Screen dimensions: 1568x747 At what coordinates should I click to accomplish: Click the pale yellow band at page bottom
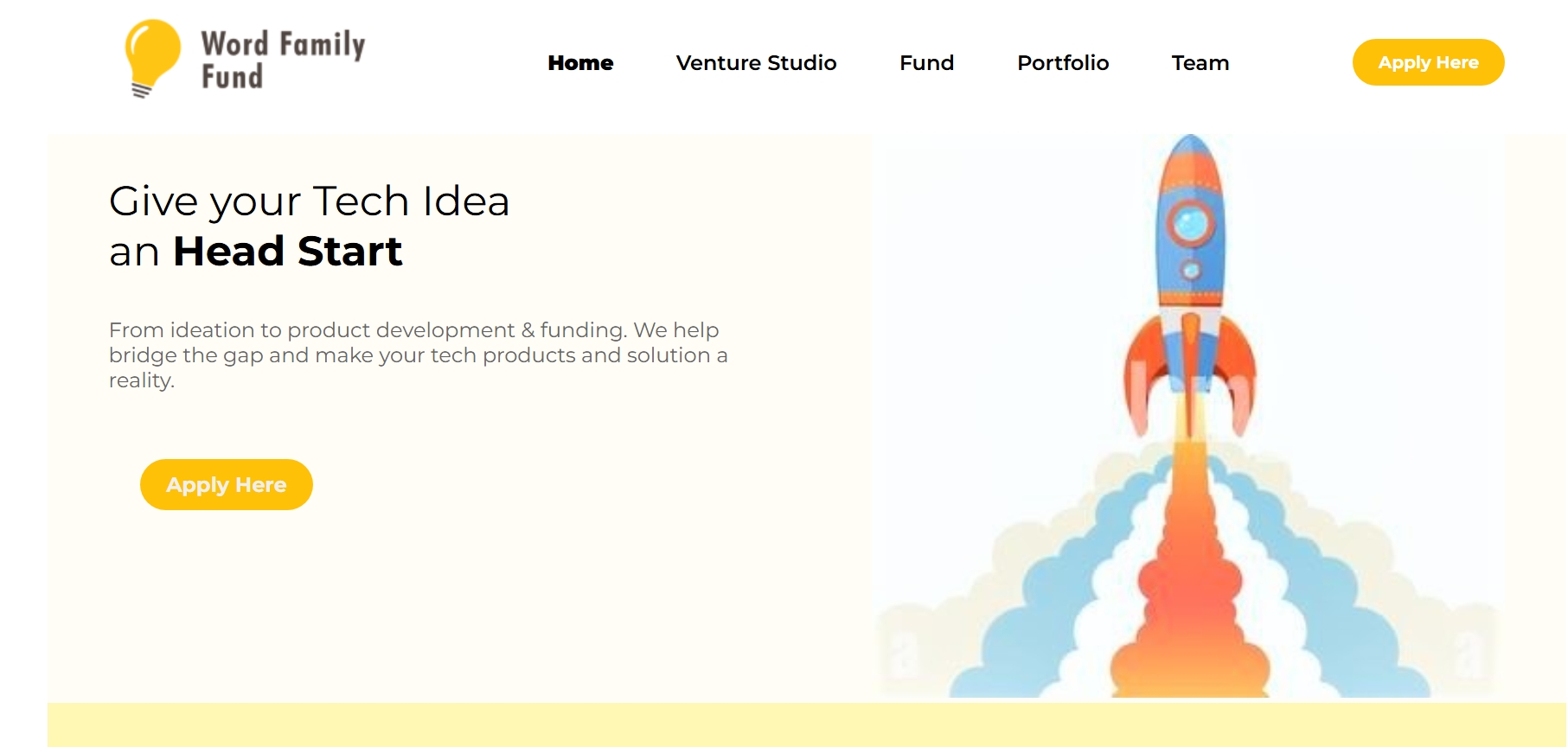pyautogui.click(x=806, y=725)
